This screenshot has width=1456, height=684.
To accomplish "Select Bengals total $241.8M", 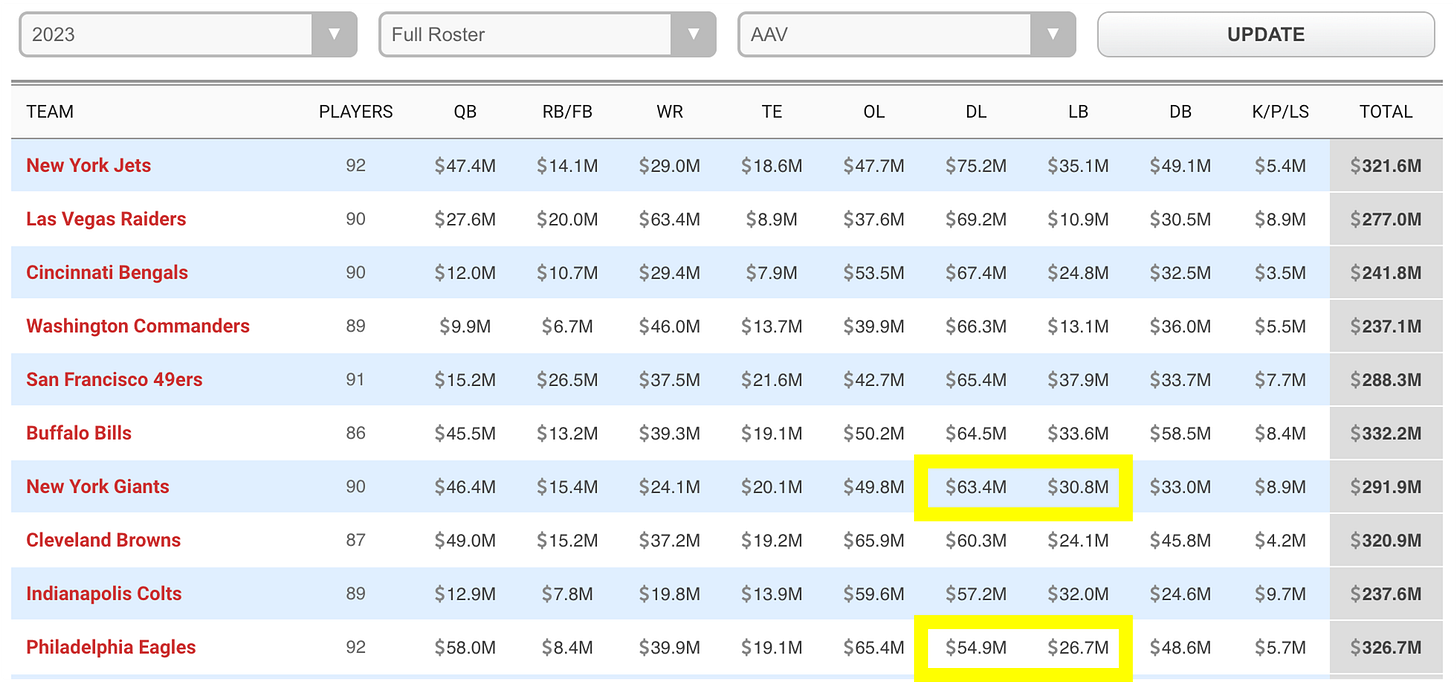I will coord(1386,273).
